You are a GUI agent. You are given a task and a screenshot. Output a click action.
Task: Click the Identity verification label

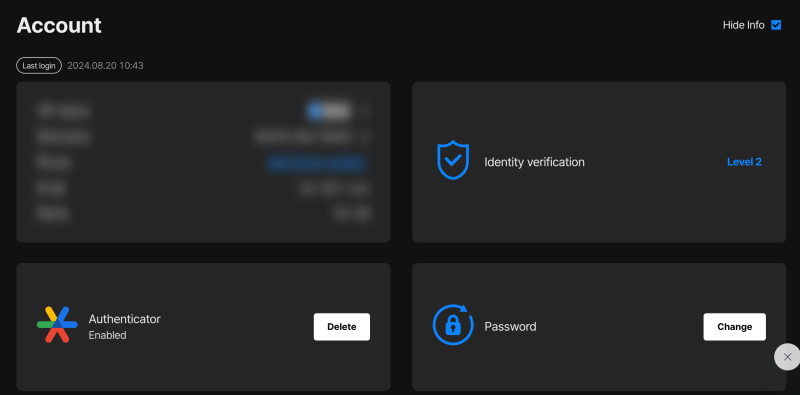534,162
